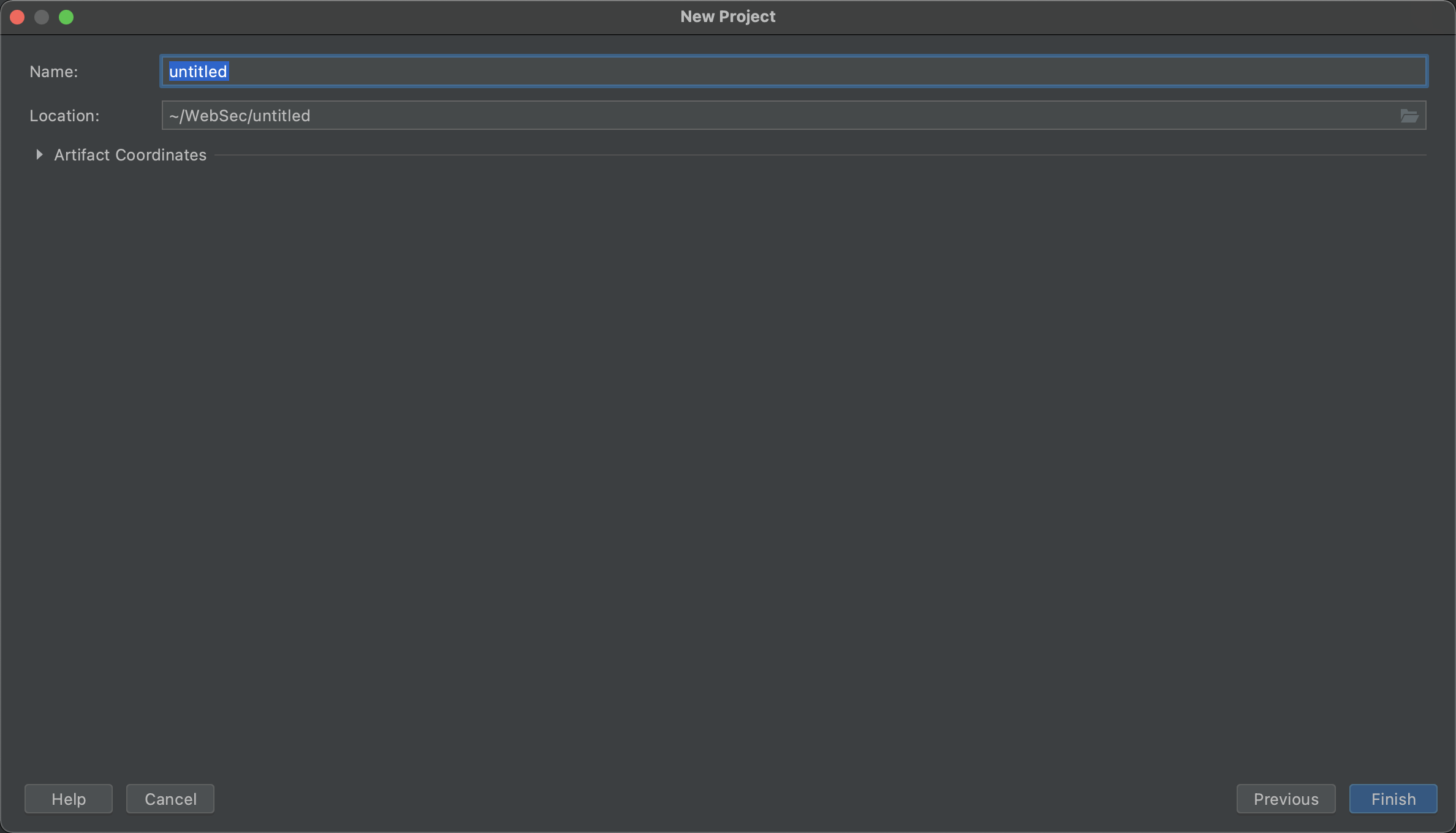Open the Help button
This screenshot has width=1456, height=833.
(x=69, y=799)
